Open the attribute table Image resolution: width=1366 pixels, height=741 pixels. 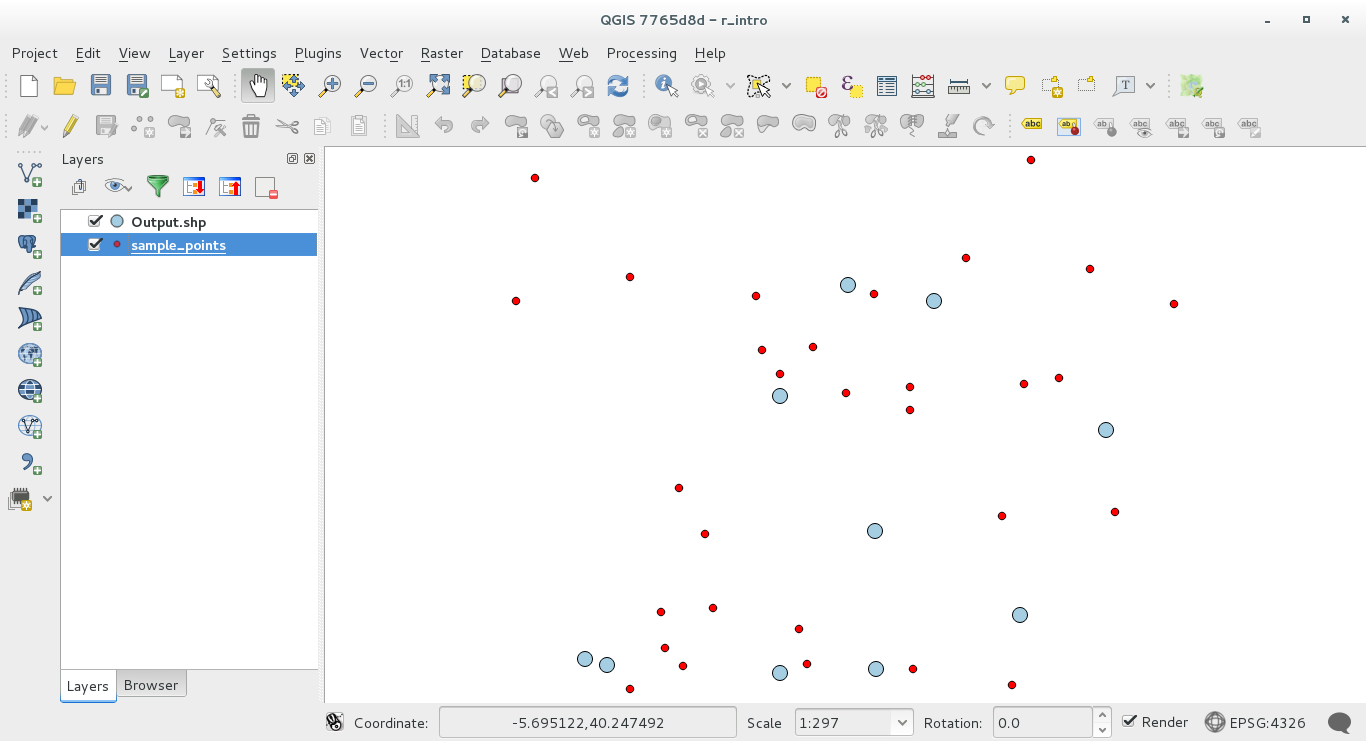[x=887, y=86]
